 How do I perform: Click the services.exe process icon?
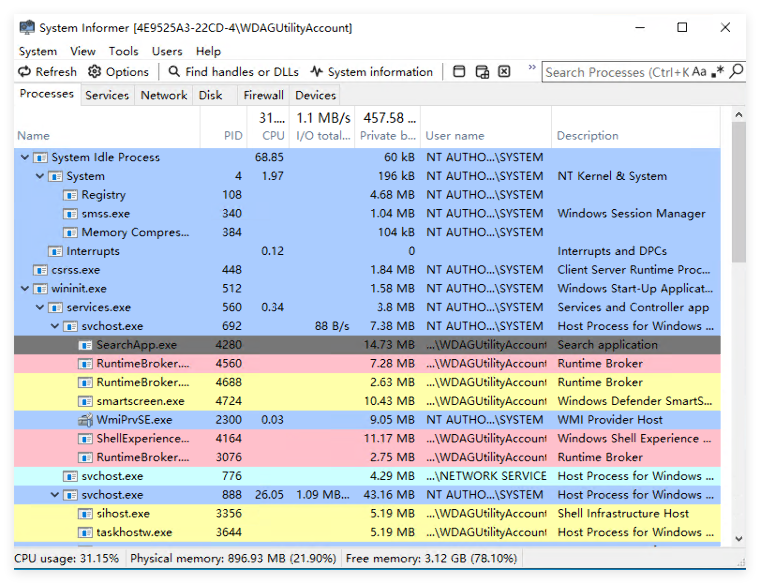55,307
